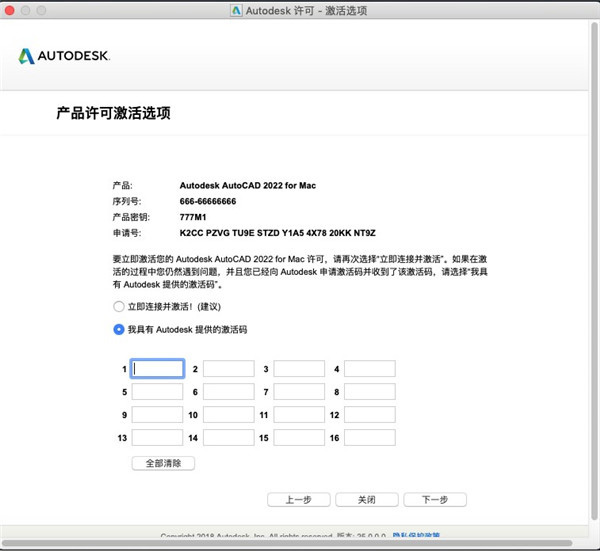Click into activation code field 2

(229, 369)
